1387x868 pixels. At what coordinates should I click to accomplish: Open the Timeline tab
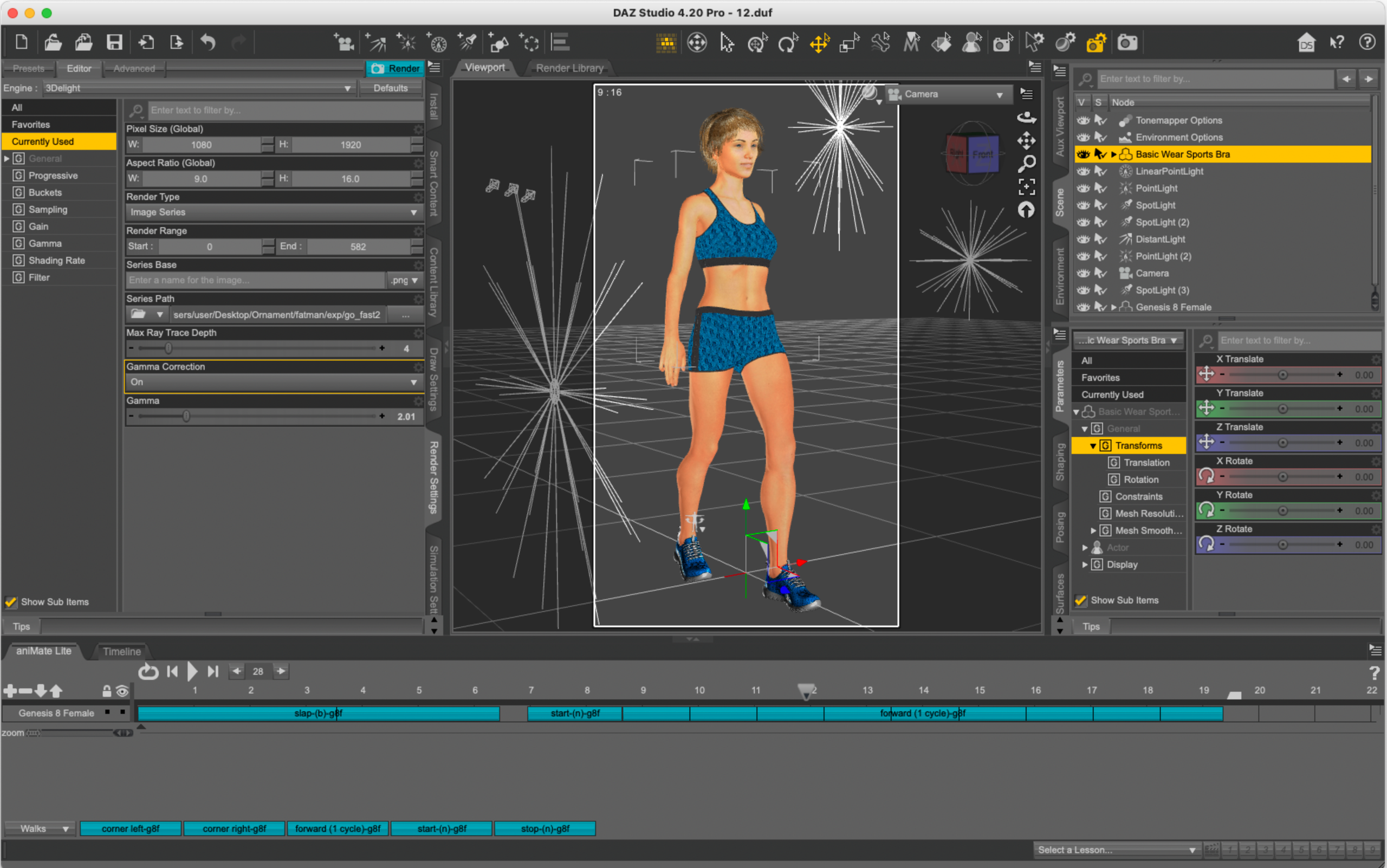[x=122, y=651]
